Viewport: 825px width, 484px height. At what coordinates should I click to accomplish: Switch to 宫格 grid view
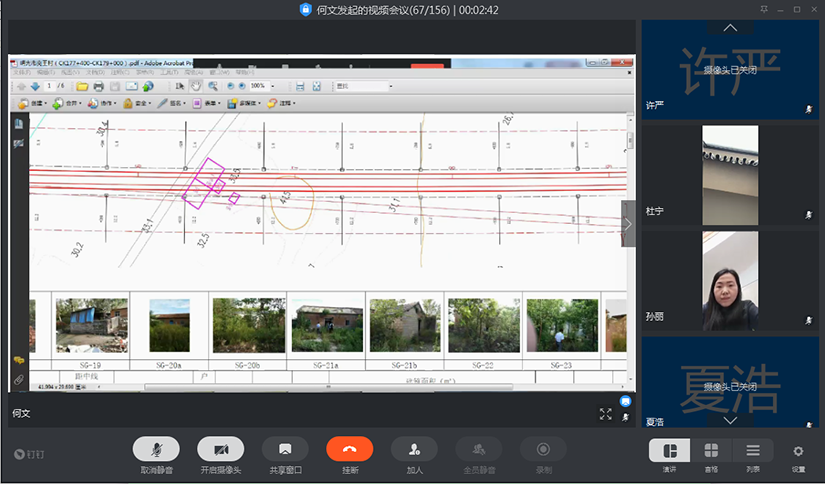[711, 451]
